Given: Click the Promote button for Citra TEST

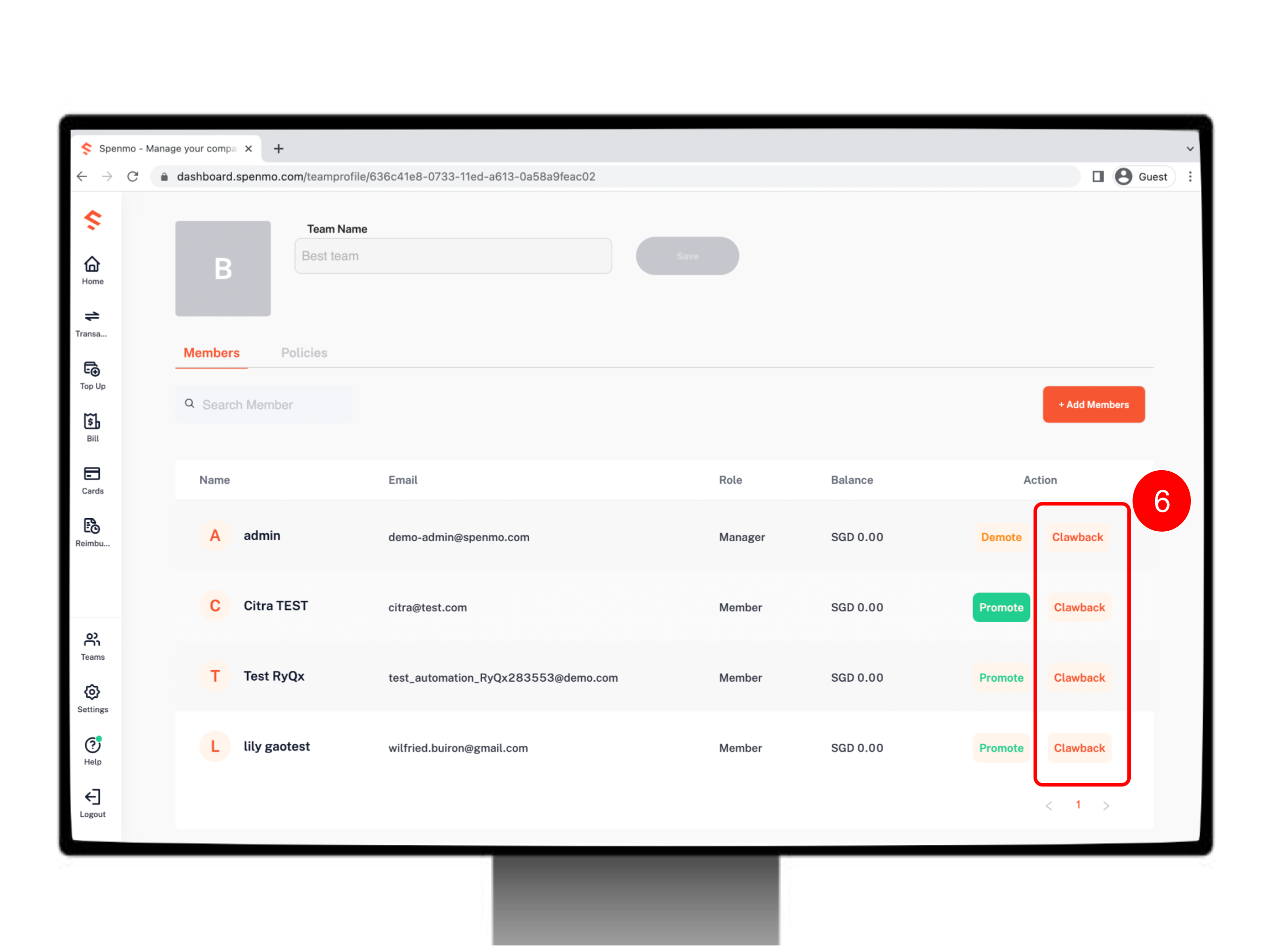Looking at the screenshot, I should tap(1001, 607).
